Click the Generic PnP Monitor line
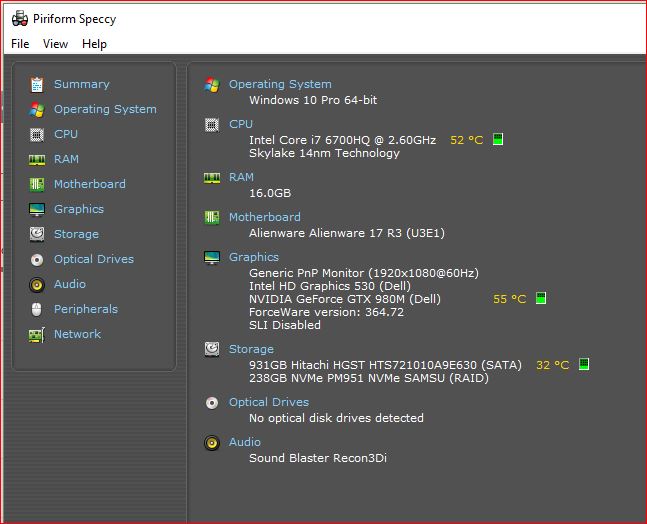Screen dimensions: 647x524 pos(364,273)
